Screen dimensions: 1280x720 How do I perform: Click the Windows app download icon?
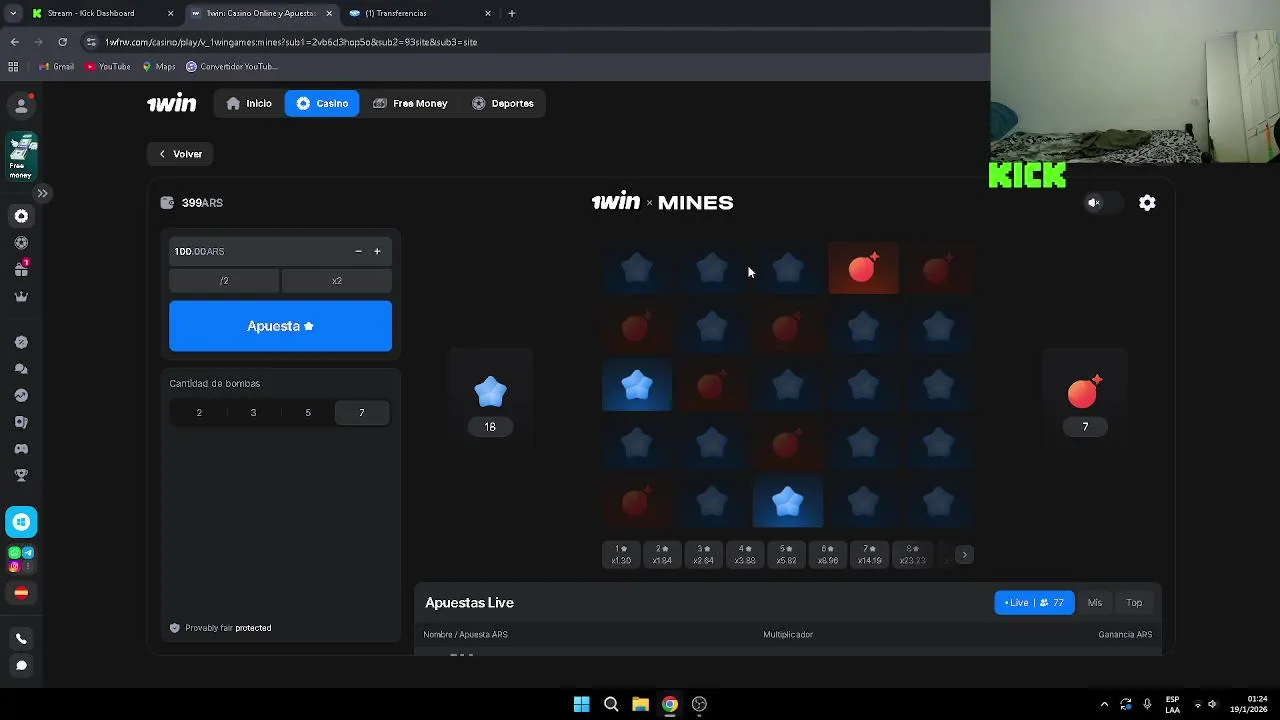[21, 522]
